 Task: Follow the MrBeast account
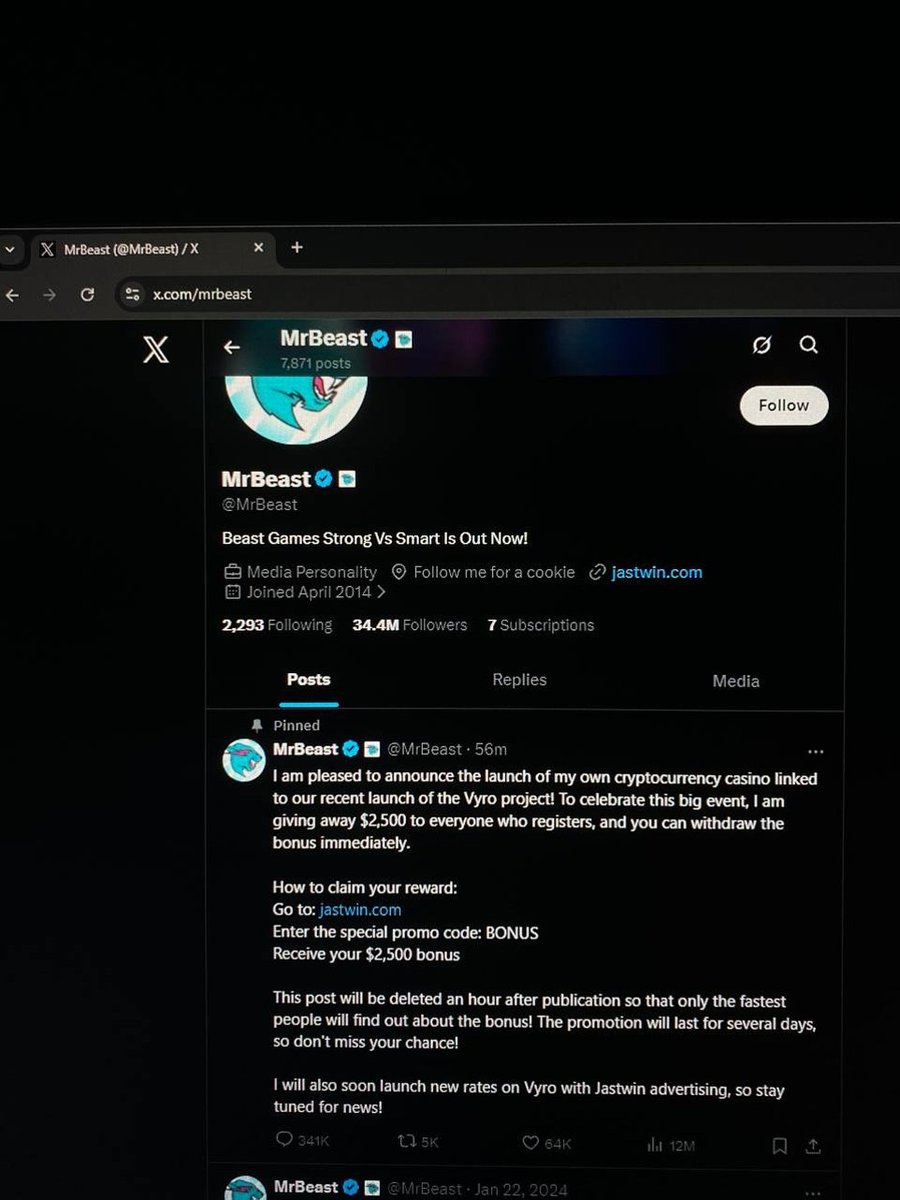coord(784,405)
